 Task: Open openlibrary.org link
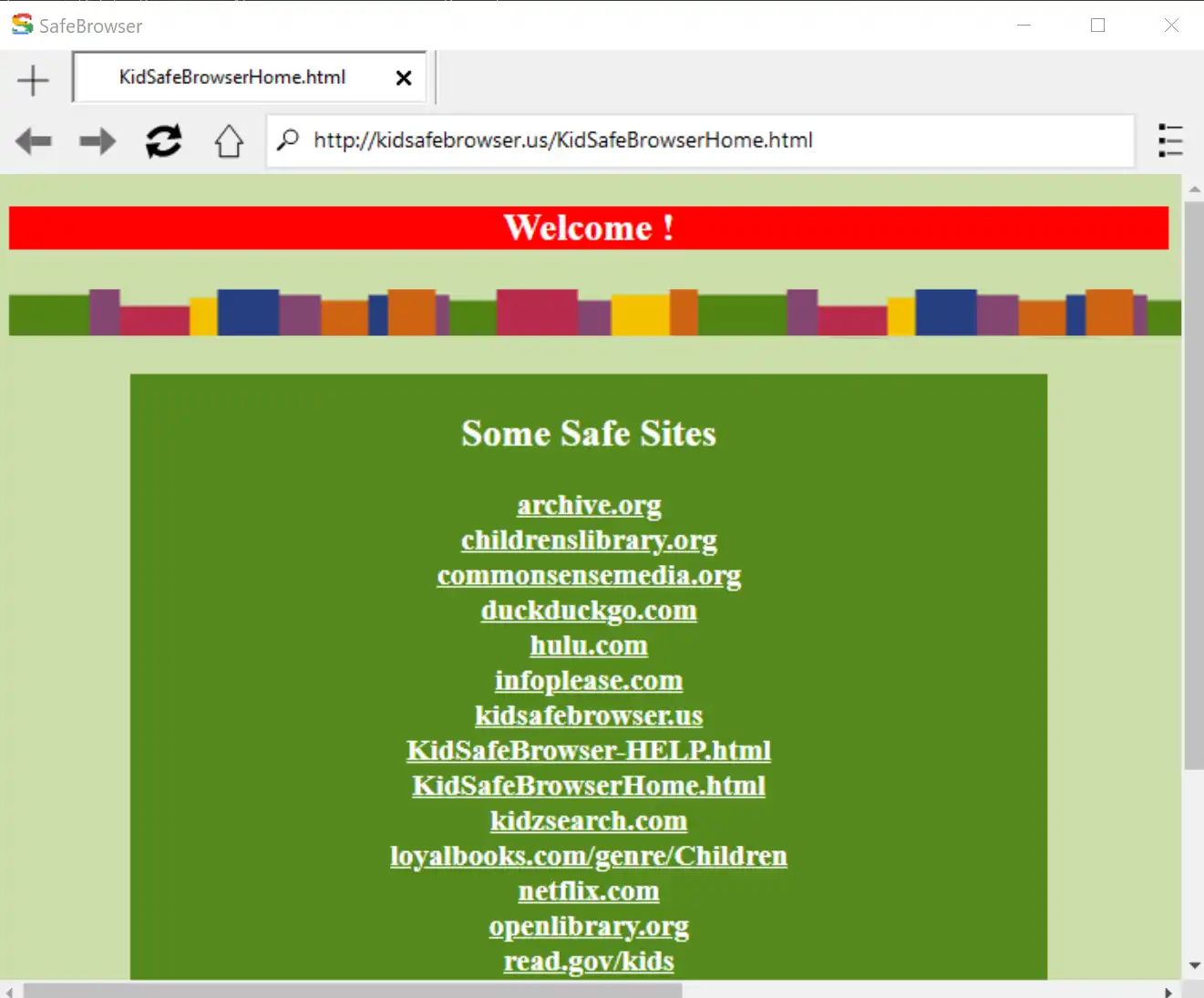pyautogui.click(x=589, y=926)
